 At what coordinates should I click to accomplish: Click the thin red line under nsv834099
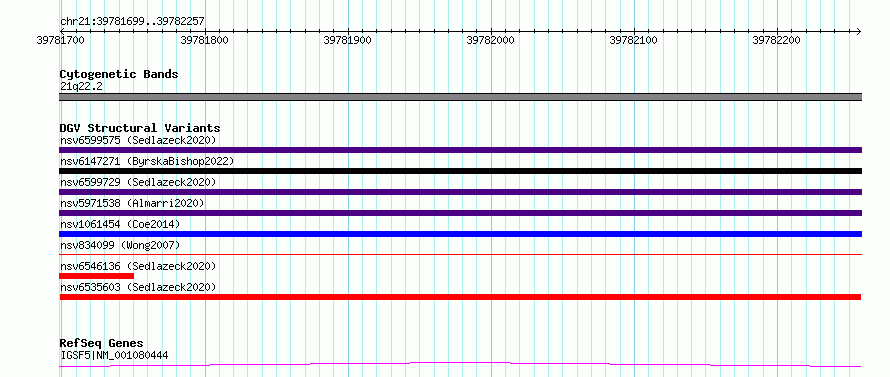[460, 255]
